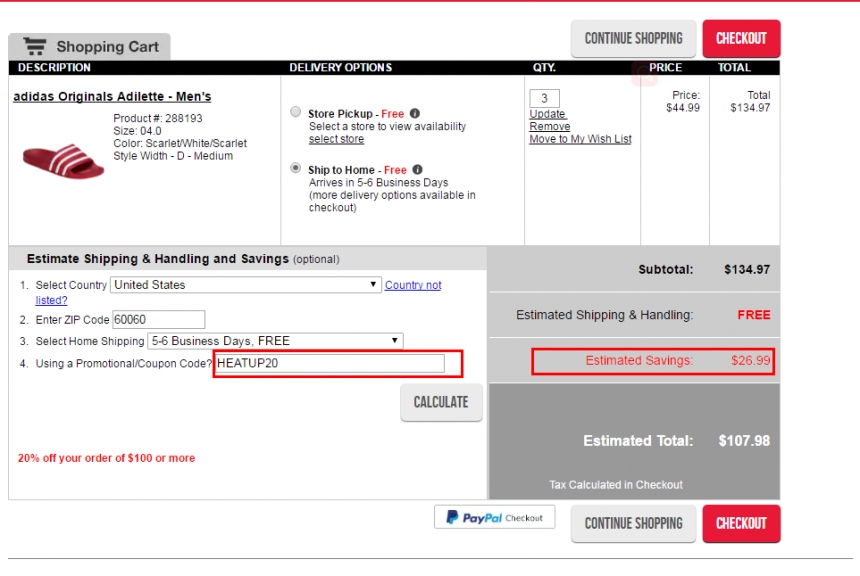This screenshot has width=860, height=576.
Task: Click info icon next to Store Pickup
Action: click(x=415, y=114)
